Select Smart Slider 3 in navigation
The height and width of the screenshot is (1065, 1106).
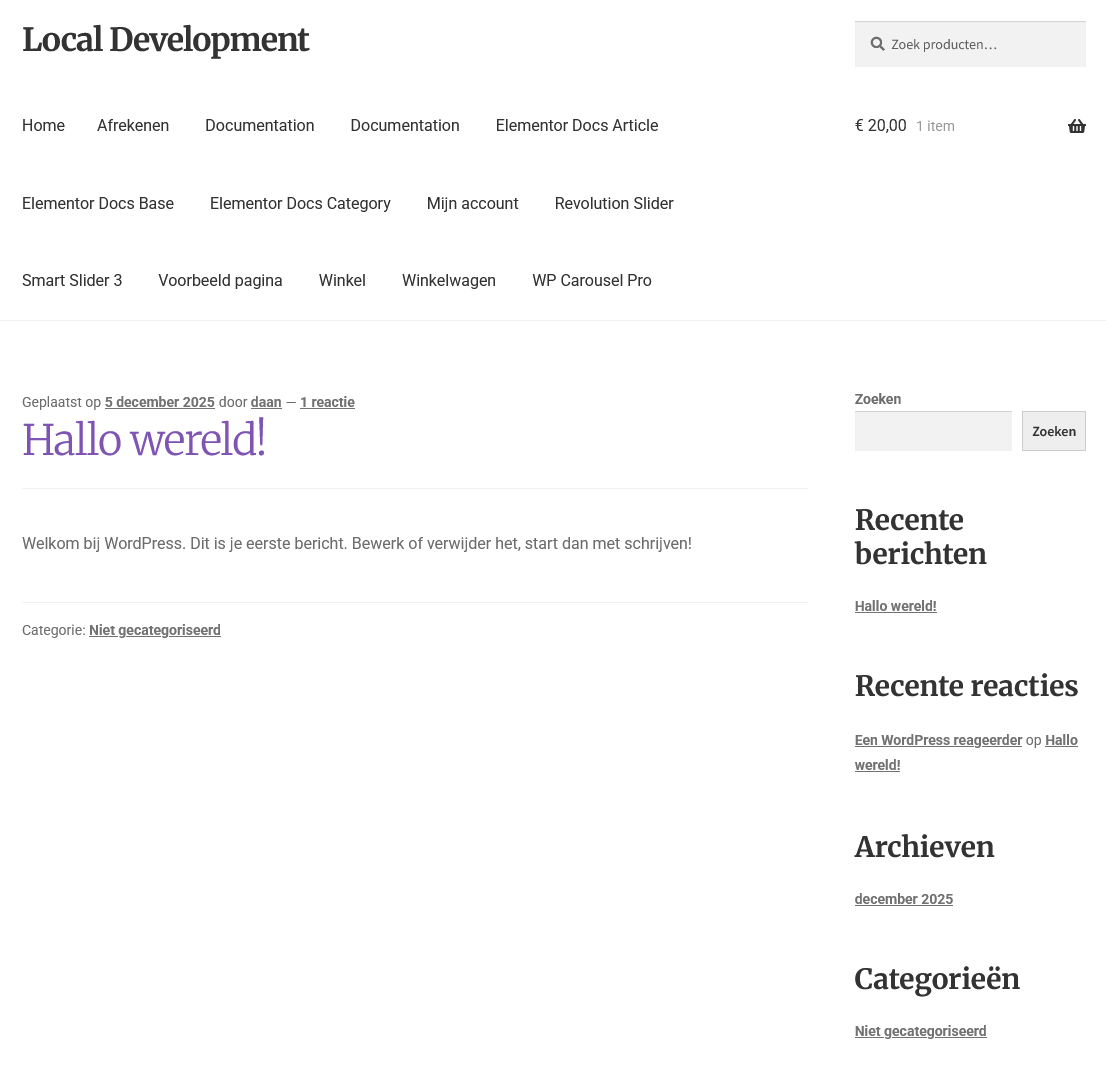pos(72,281)
